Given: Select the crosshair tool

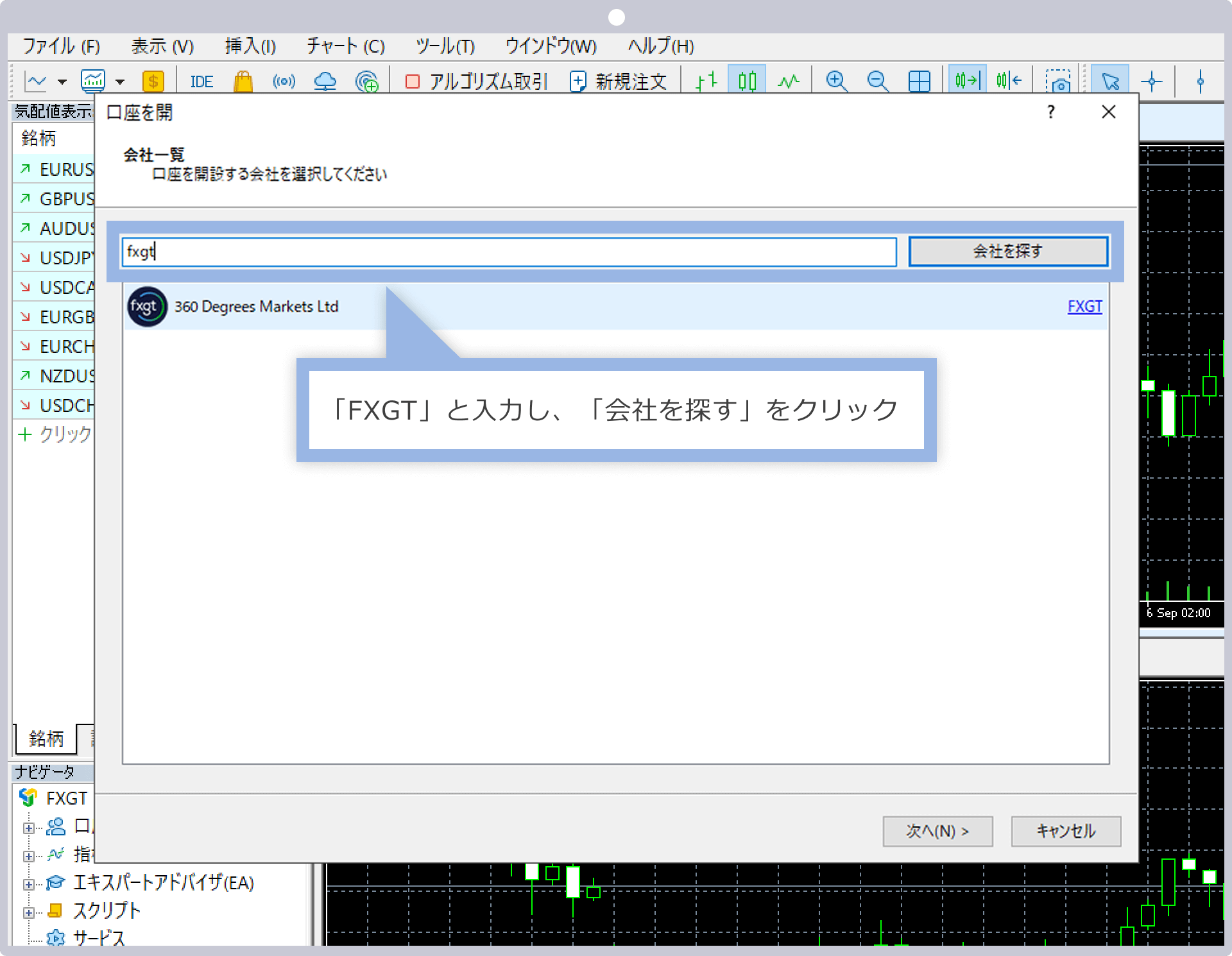Looking at the screenshot, I should click(1152, 81).
